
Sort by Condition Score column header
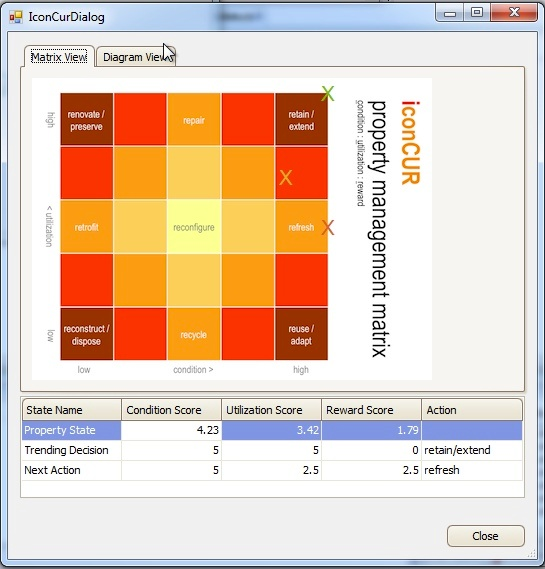[x=171, y=410]
